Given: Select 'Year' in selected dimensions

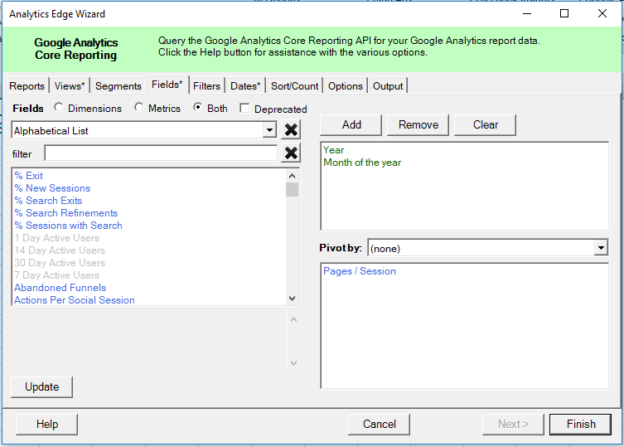Looking at the screenshot, I should [x=333, y=150].
